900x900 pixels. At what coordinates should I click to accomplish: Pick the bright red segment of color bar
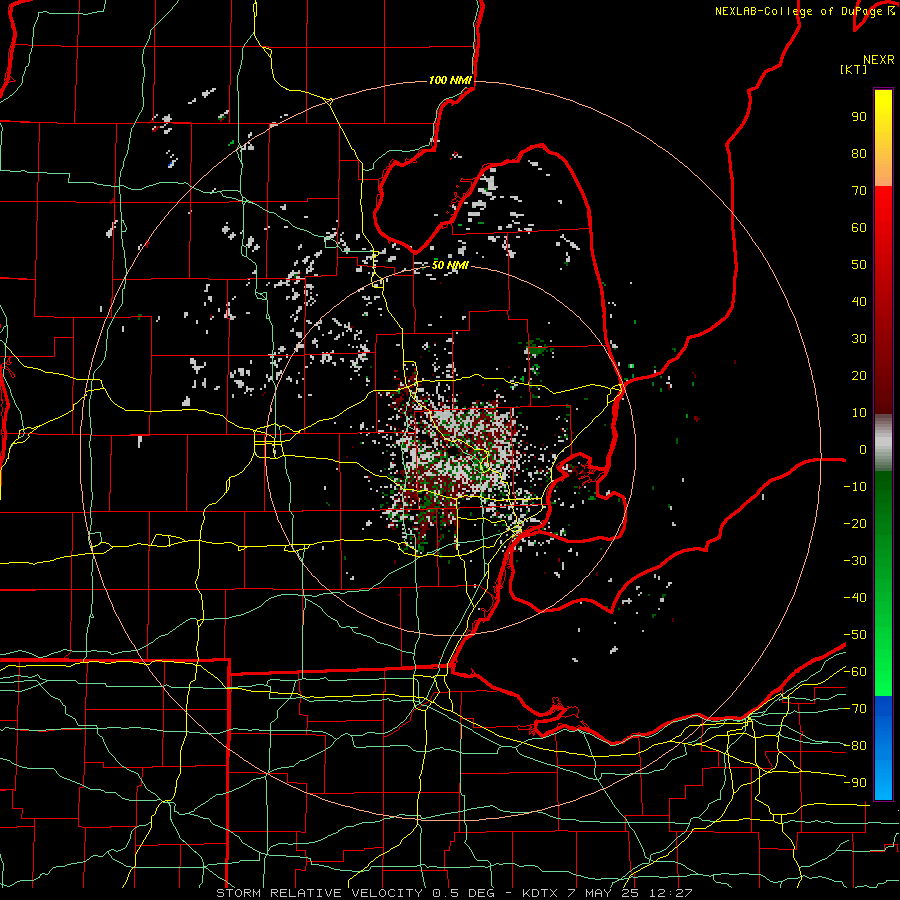883,210
